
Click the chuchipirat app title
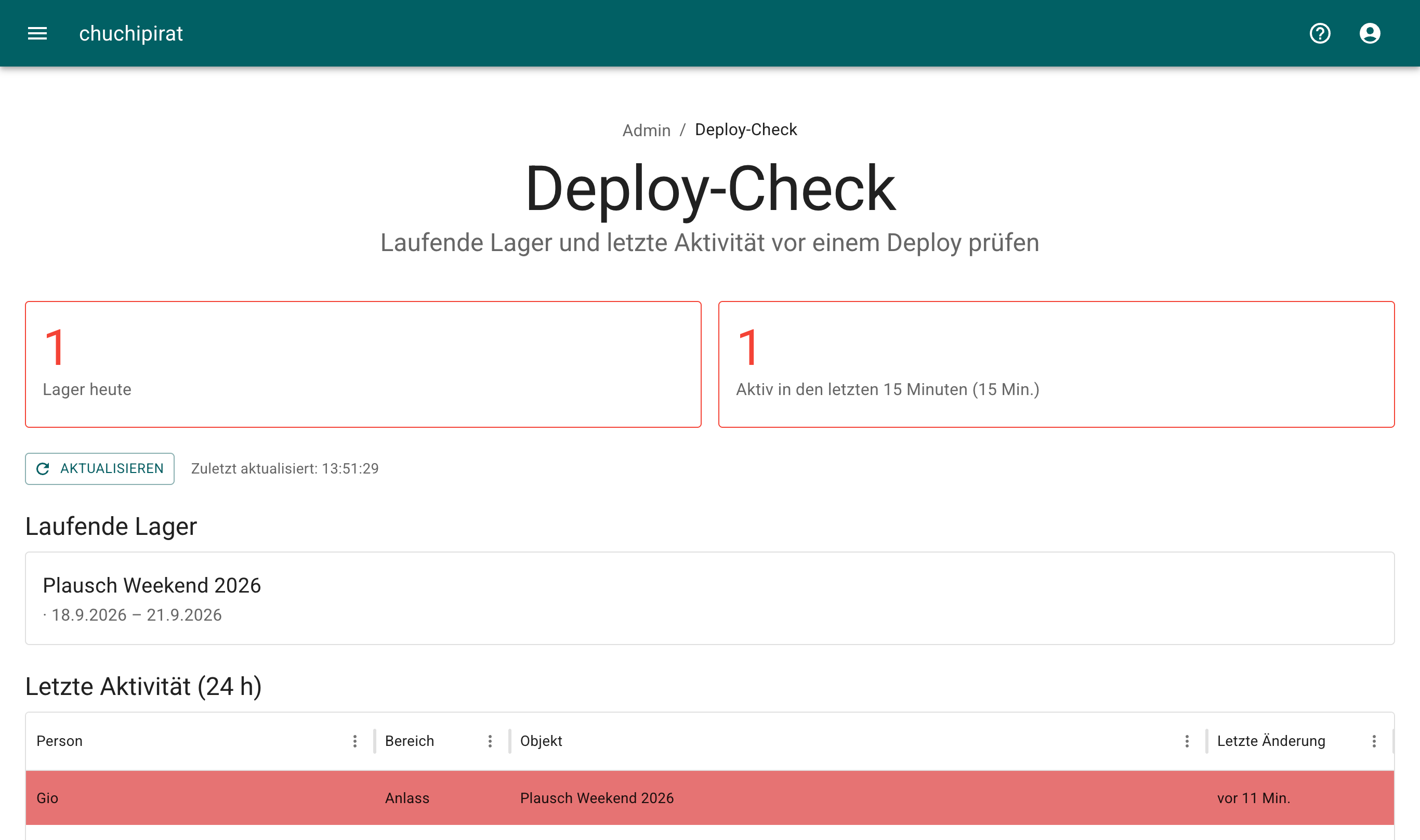tap(131, 33)
